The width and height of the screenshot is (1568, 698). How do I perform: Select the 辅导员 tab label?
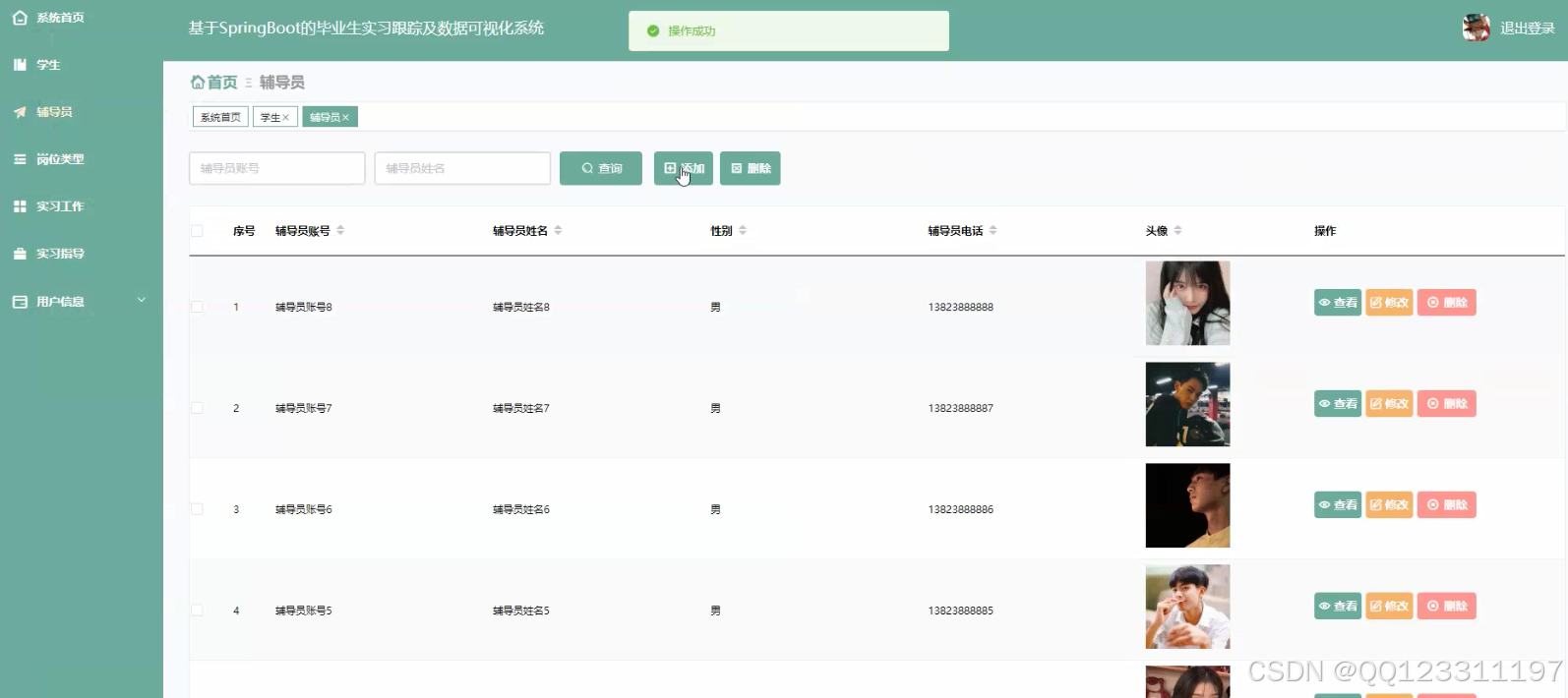click(x=325, y=117)
